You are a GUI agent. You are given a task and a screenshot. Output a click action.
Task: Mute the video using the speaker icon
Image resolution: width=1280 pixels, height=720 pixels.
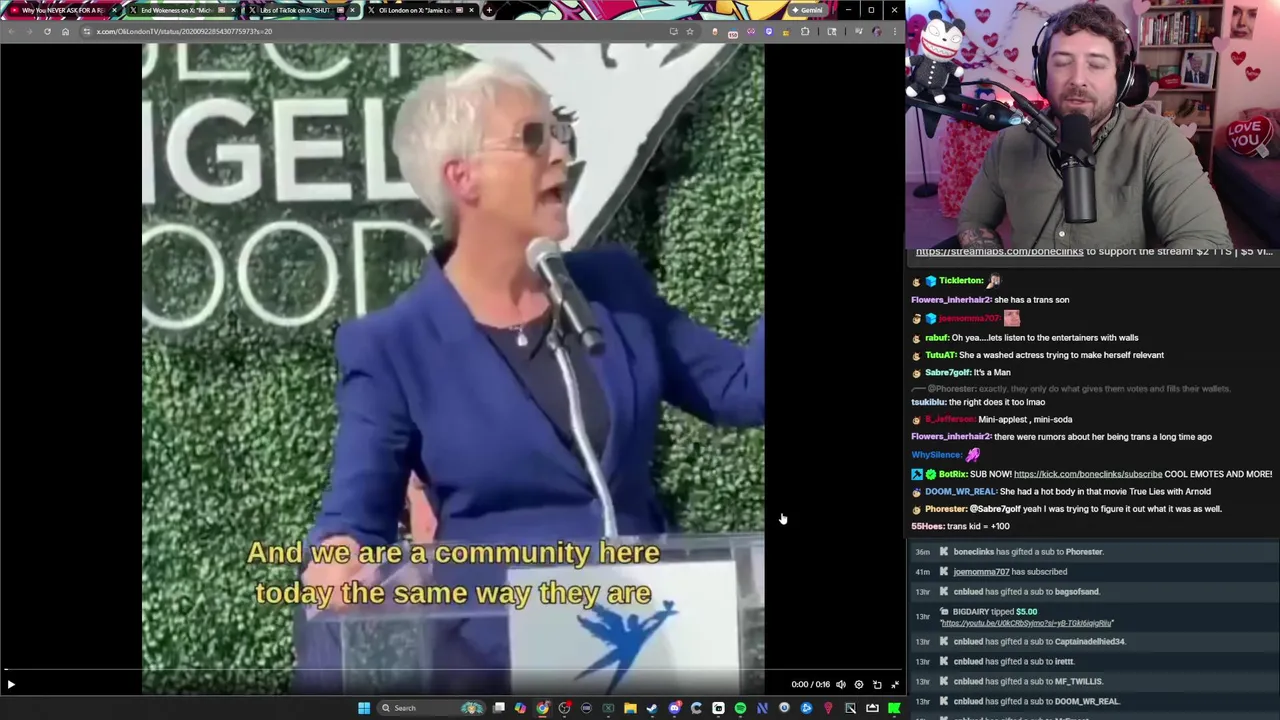(x=841, y=685)
